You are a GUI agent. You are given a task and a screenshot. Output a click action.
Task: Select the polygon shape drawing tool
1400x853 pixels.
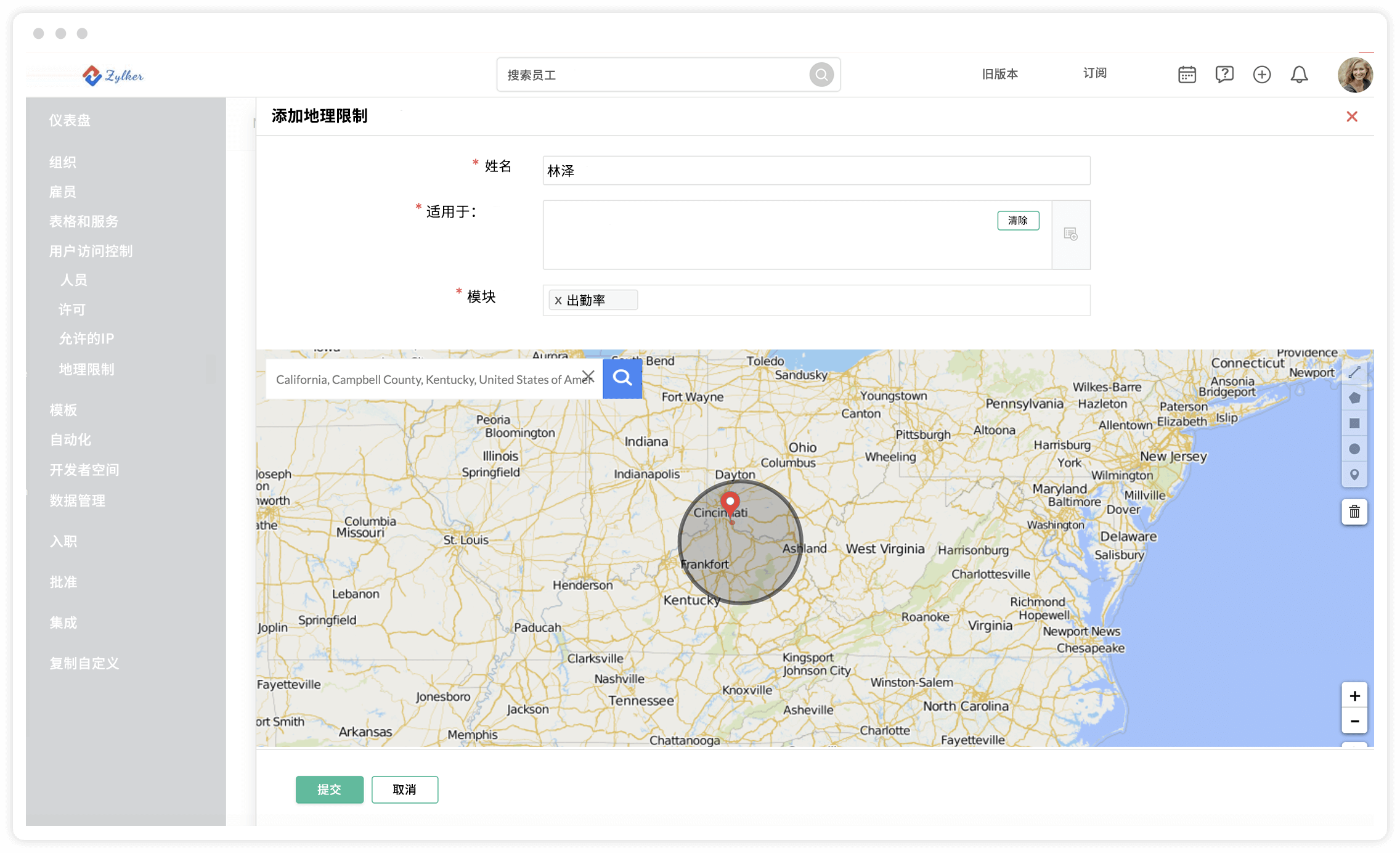[1354, 398]
